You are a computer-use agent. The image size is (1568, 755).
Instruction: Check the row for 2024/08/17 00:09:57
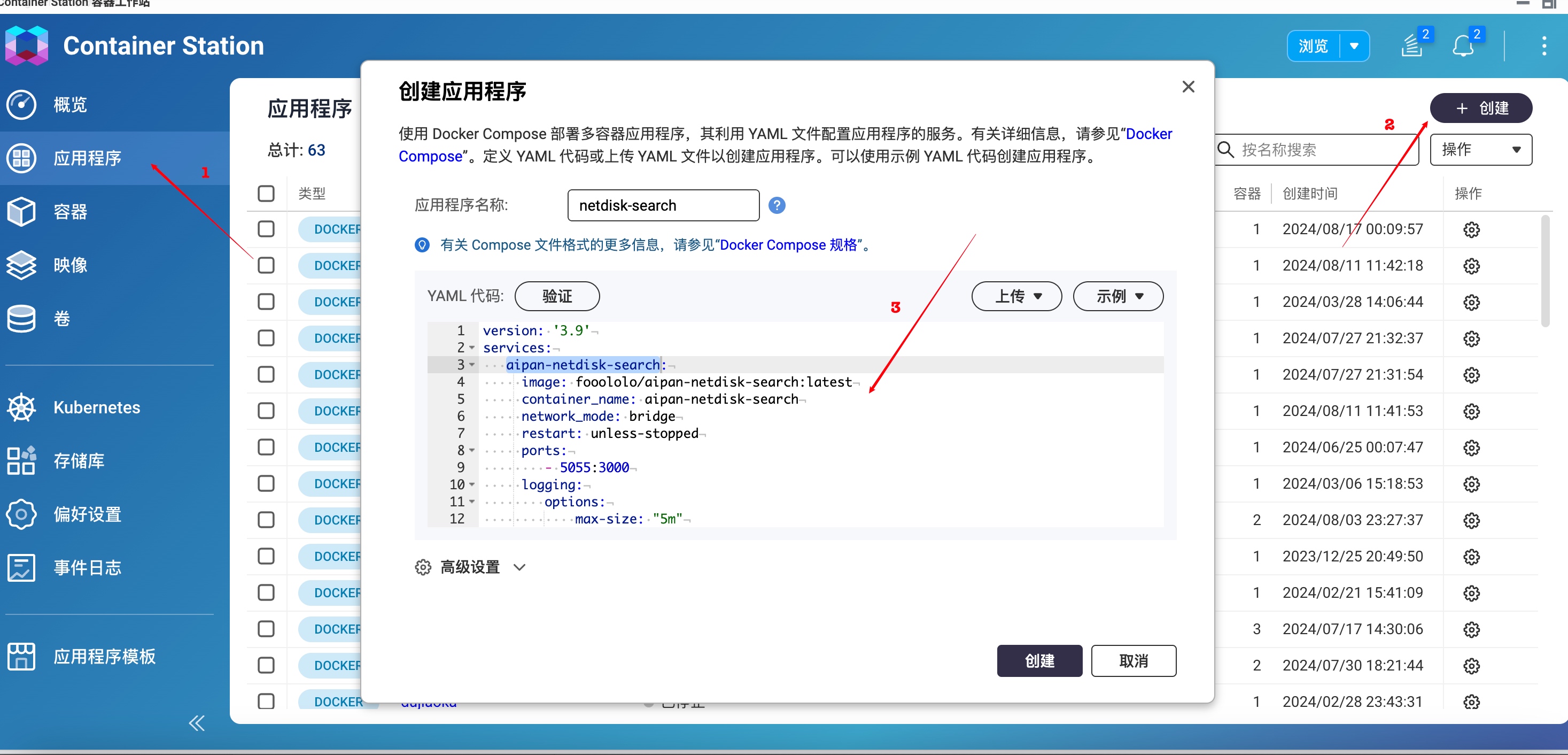(x=266, y=229)
